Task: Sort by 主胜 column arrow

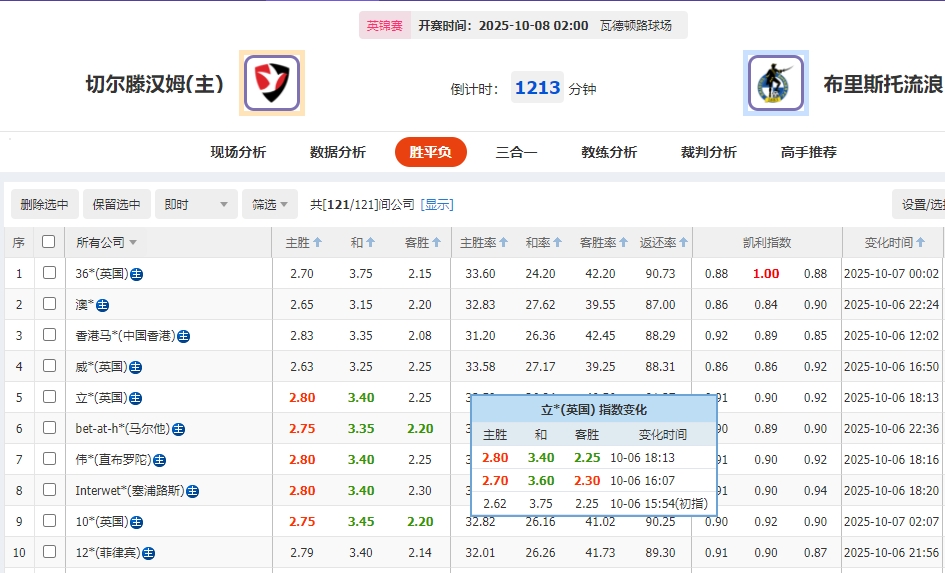Action: [318, 242]
